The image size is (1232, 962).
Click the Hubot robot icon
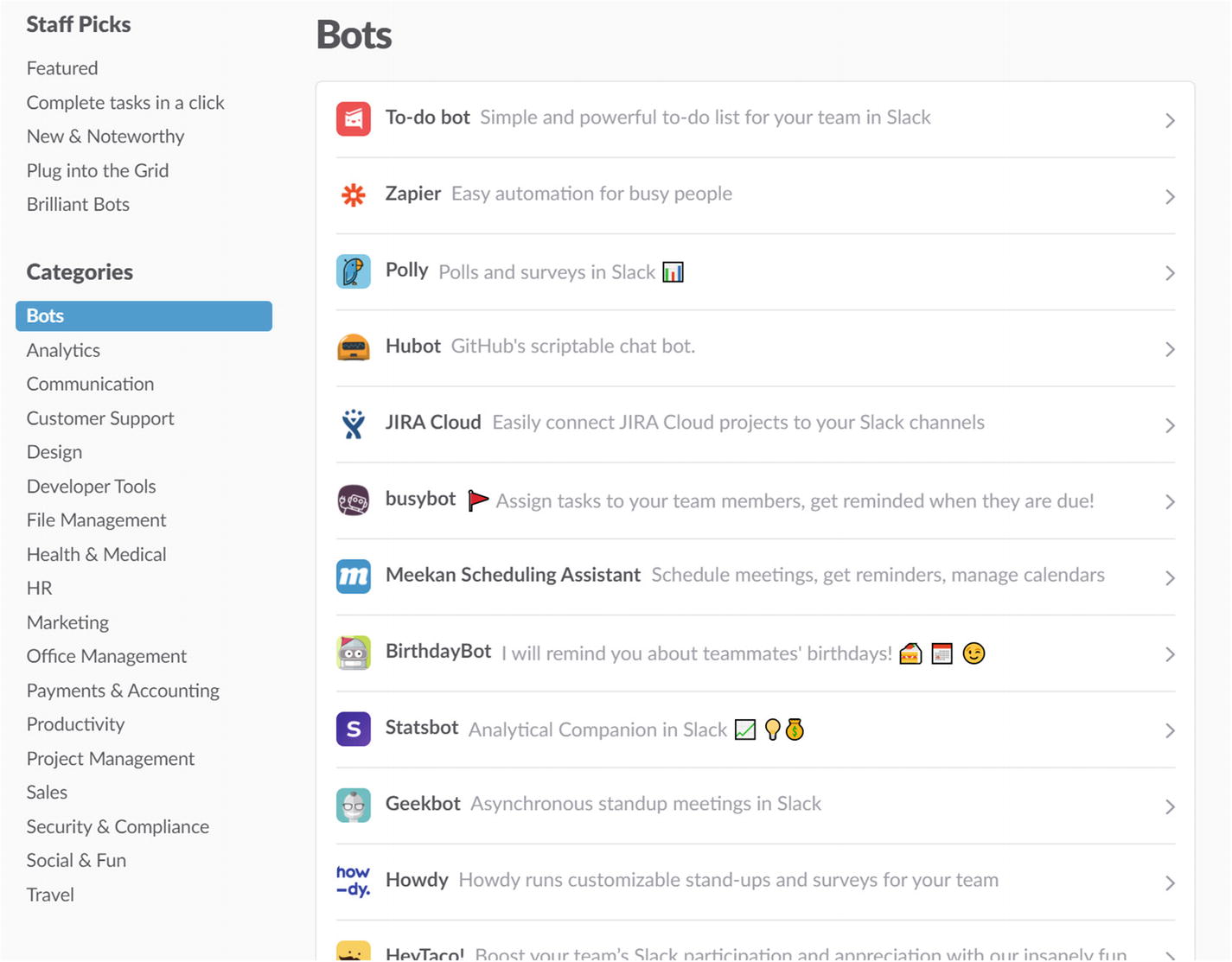(354, 347)
